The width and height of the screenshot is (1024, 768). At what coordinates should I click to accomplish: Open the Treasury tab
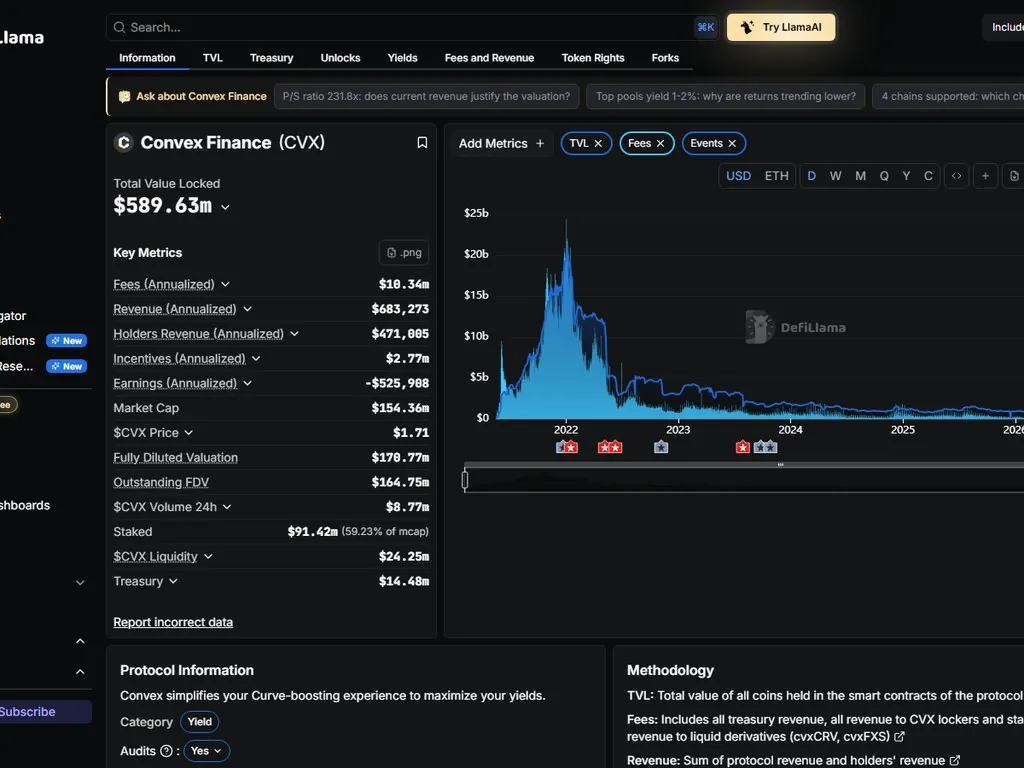click(272, 58)
